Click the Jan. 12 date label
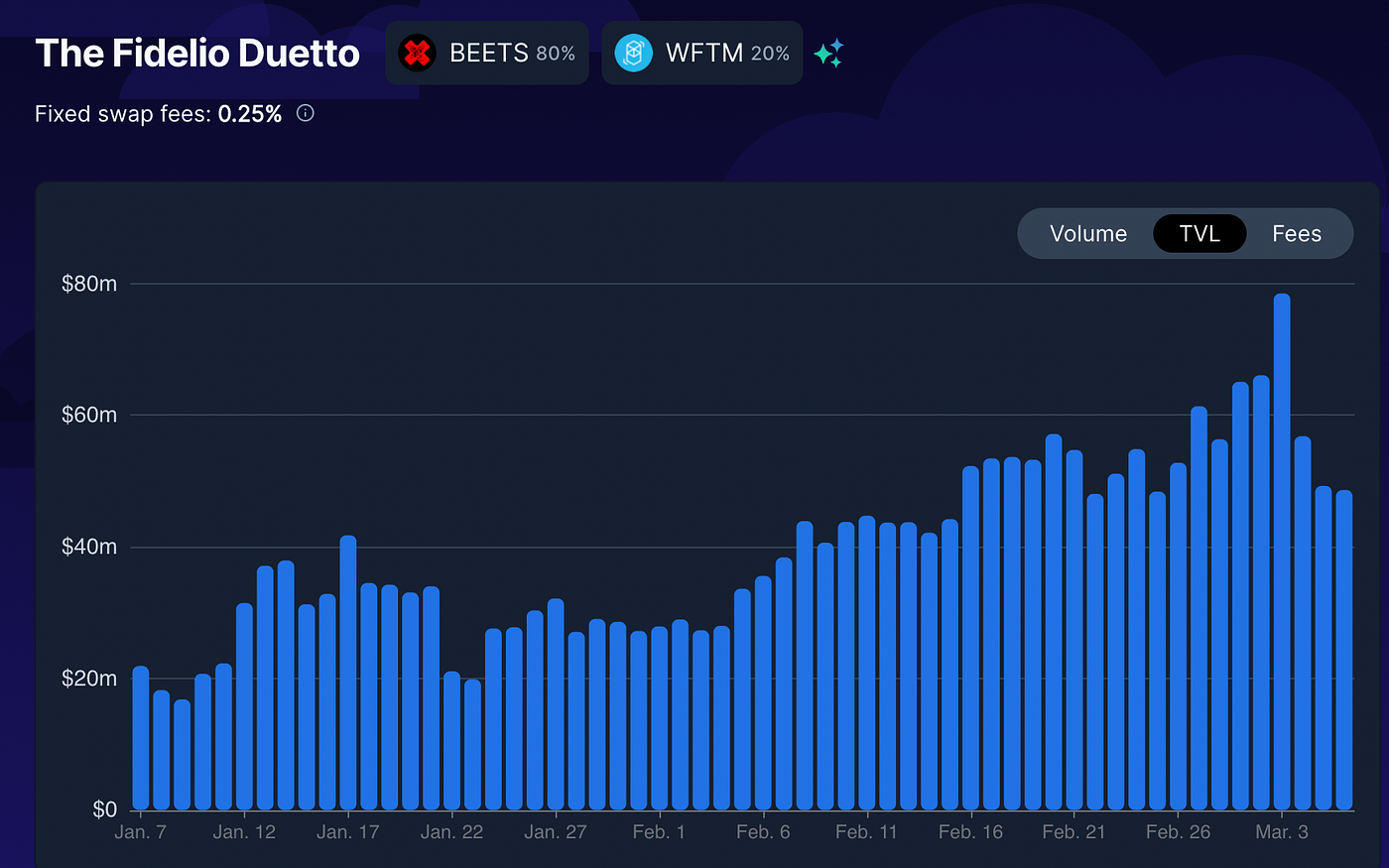Screen dimensions: 1389x868 pos(244,831)
